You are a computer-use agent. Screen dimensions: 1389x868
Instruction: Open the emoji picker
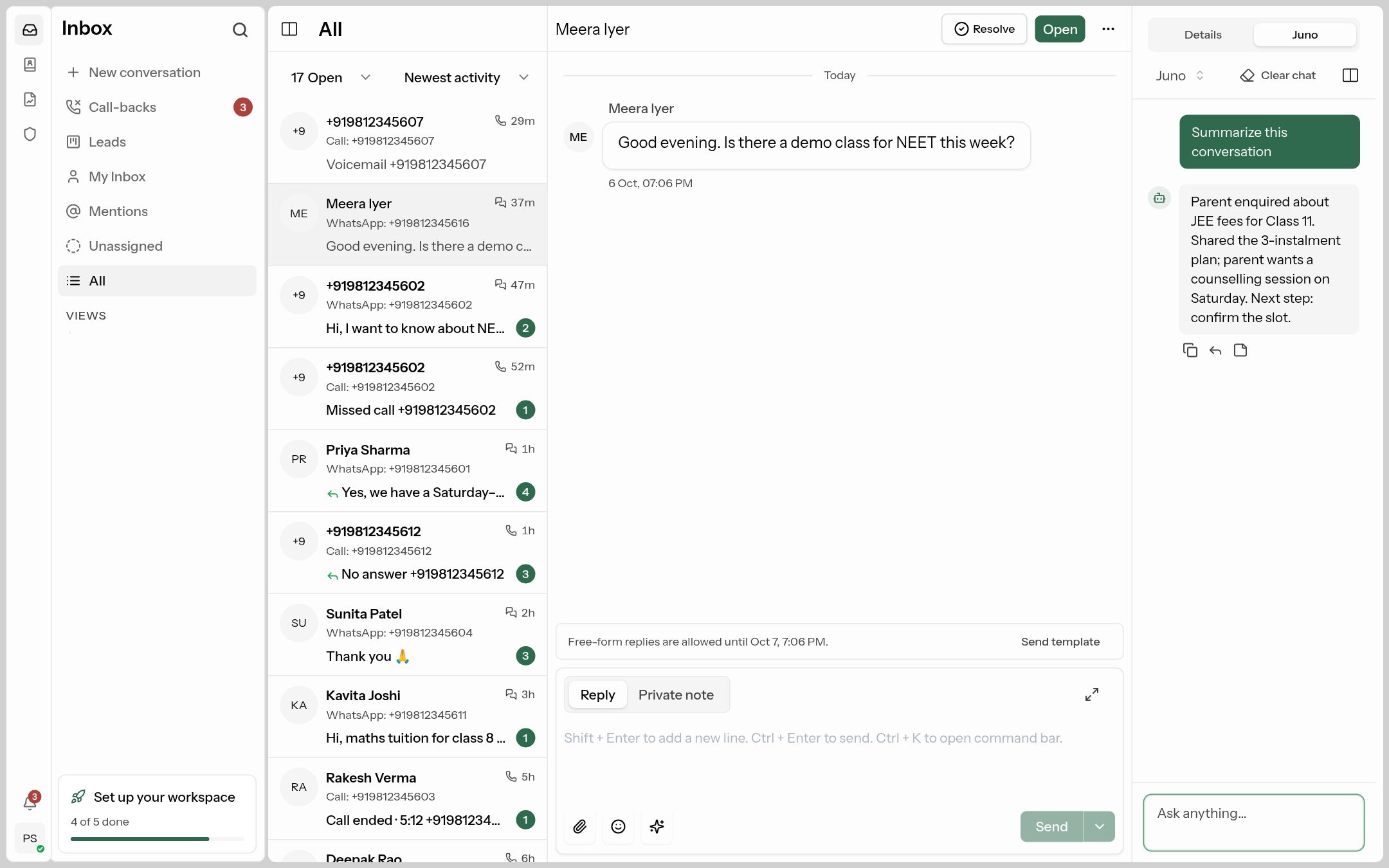618,826
